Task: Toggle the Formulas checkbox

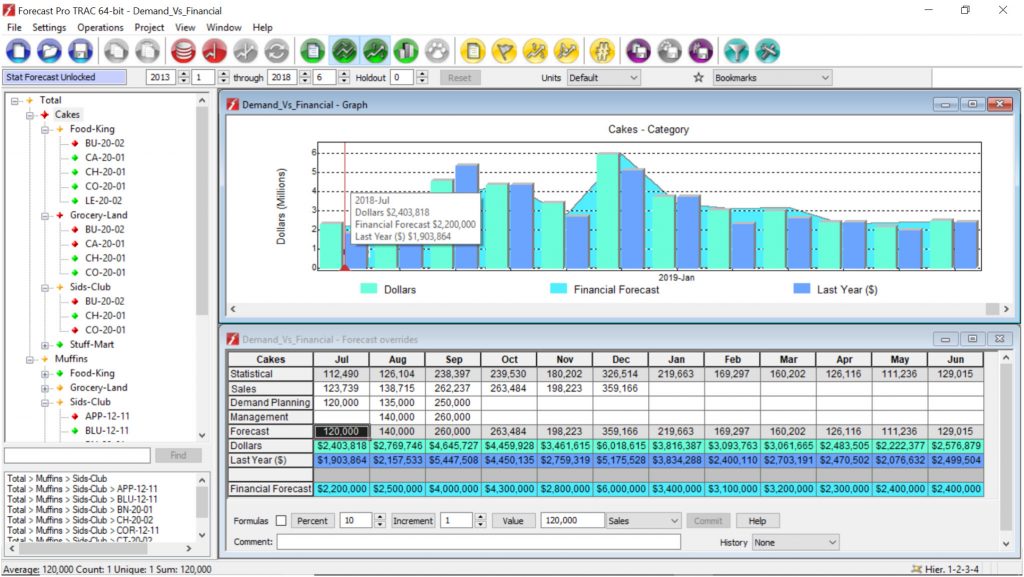Action: [x=281, y=521]
